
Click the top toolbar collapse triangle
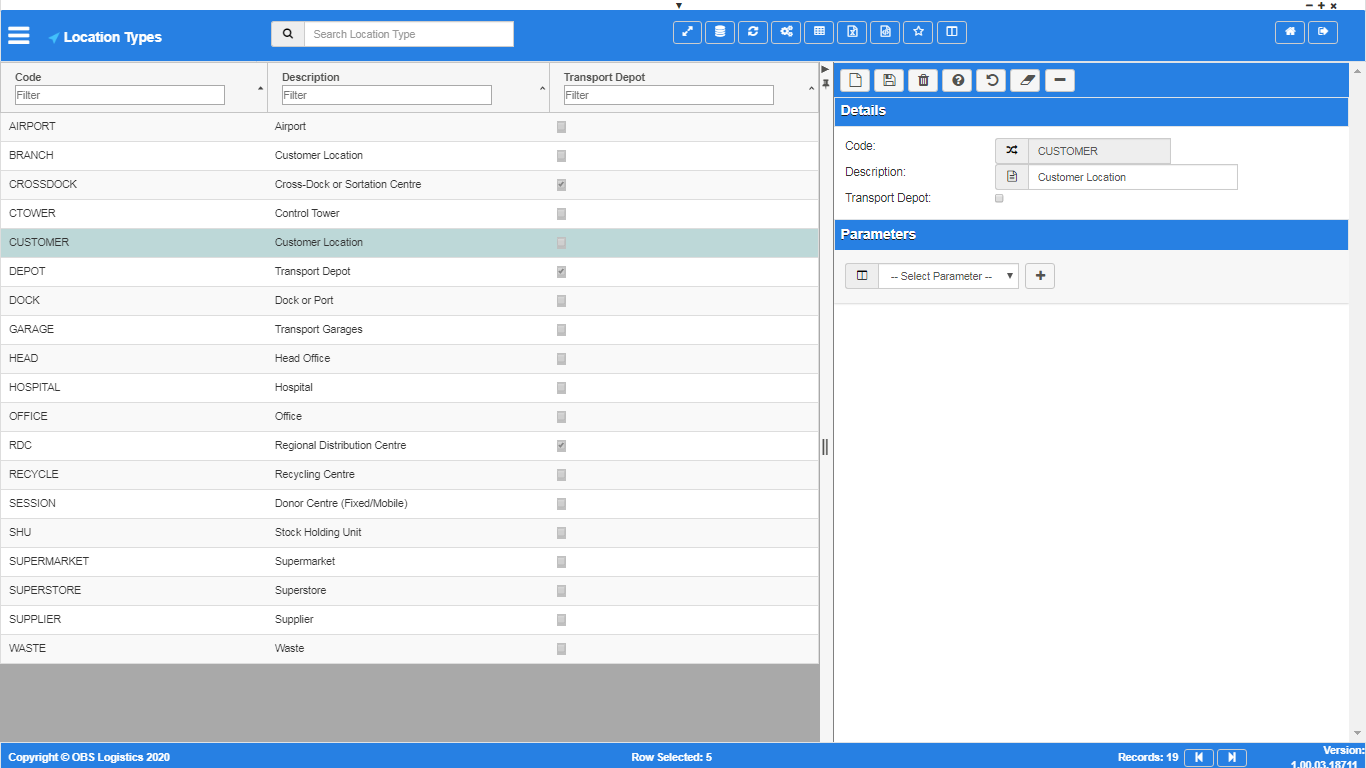(679, 5)
